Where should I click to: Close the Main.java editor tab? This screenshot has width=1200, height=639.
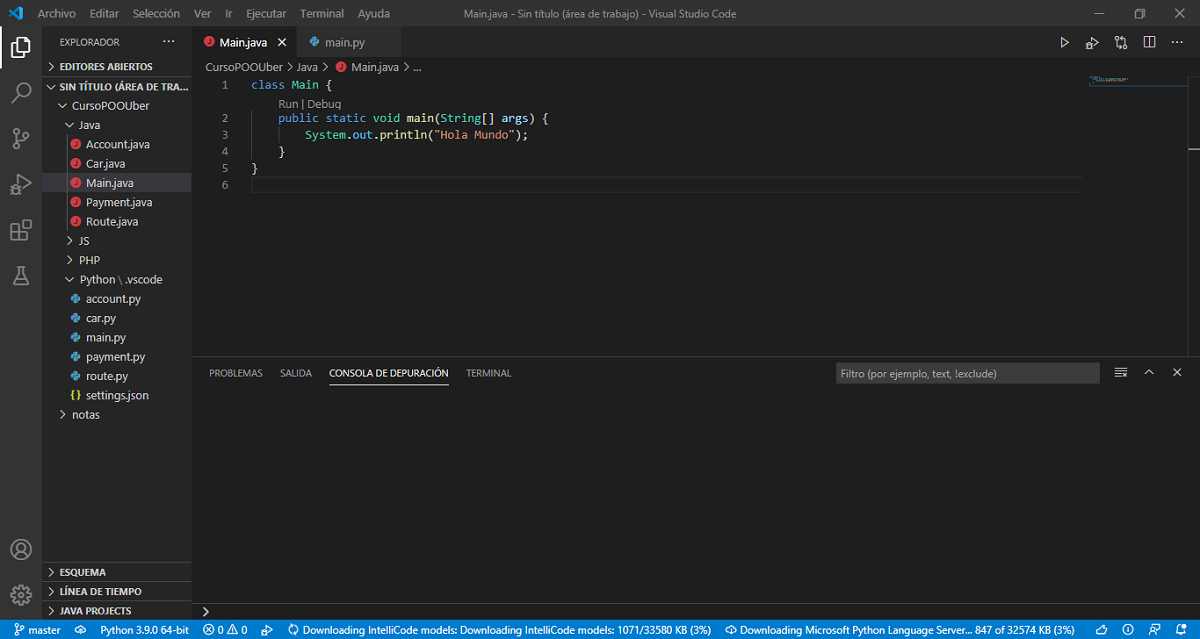(282, 42)
